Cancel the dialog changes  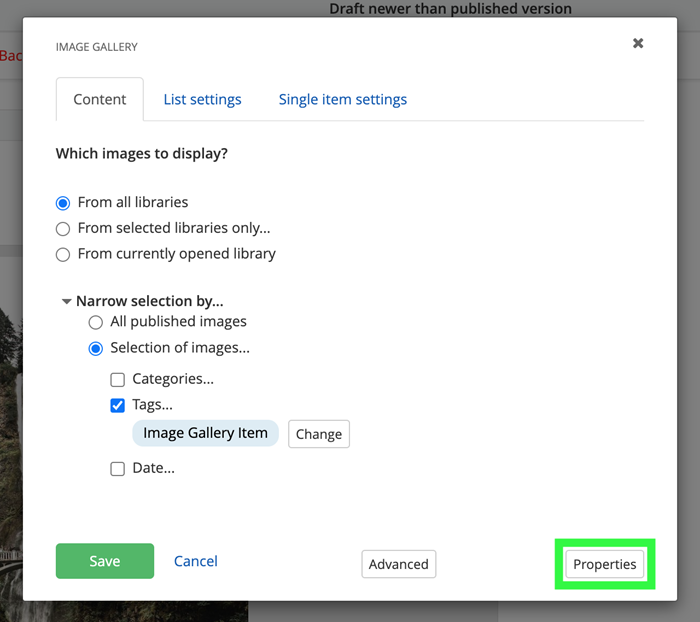coord(196,561)
